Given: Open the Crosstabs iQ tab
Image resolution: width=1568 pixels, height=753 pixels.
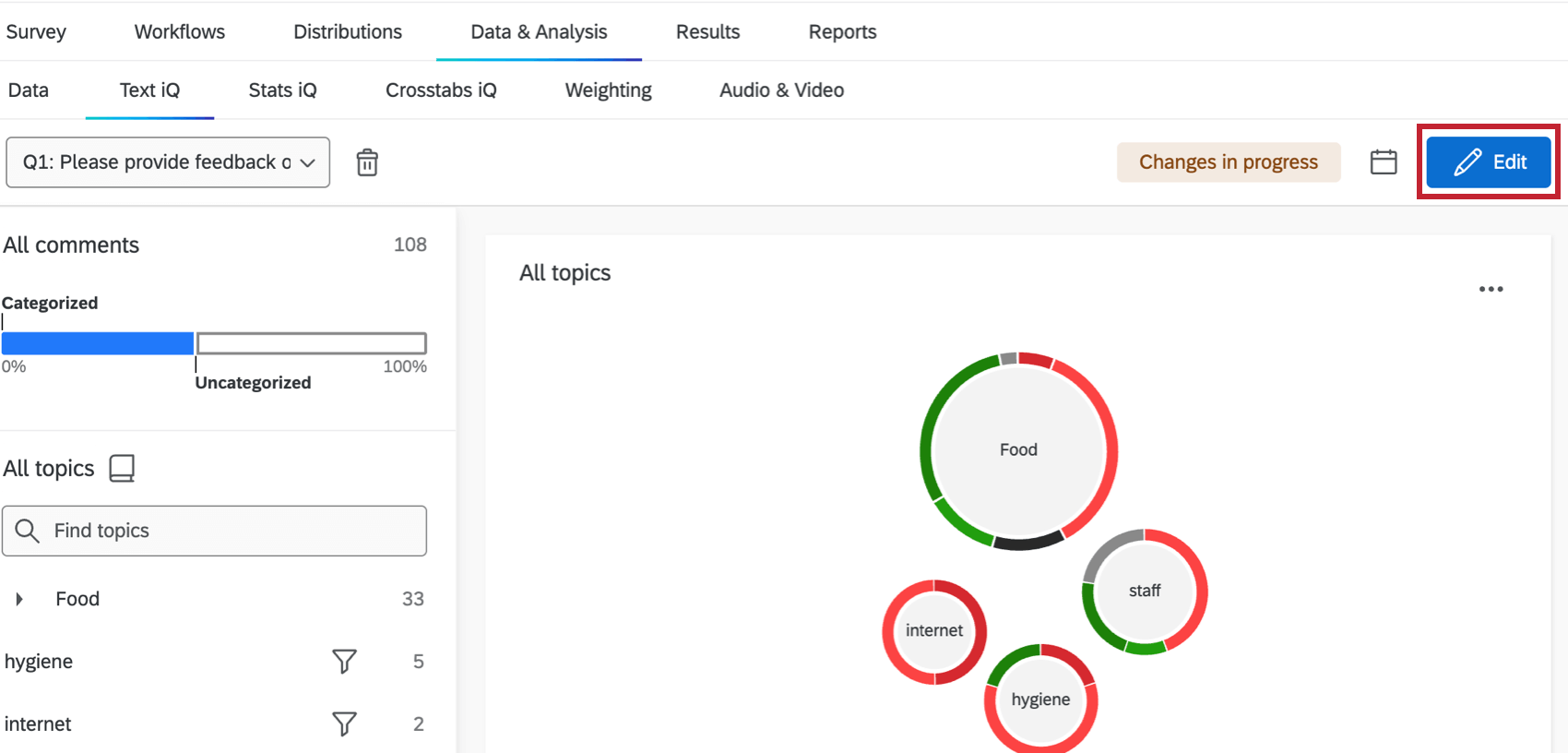Looking at the screenshot, I should 441,90.
